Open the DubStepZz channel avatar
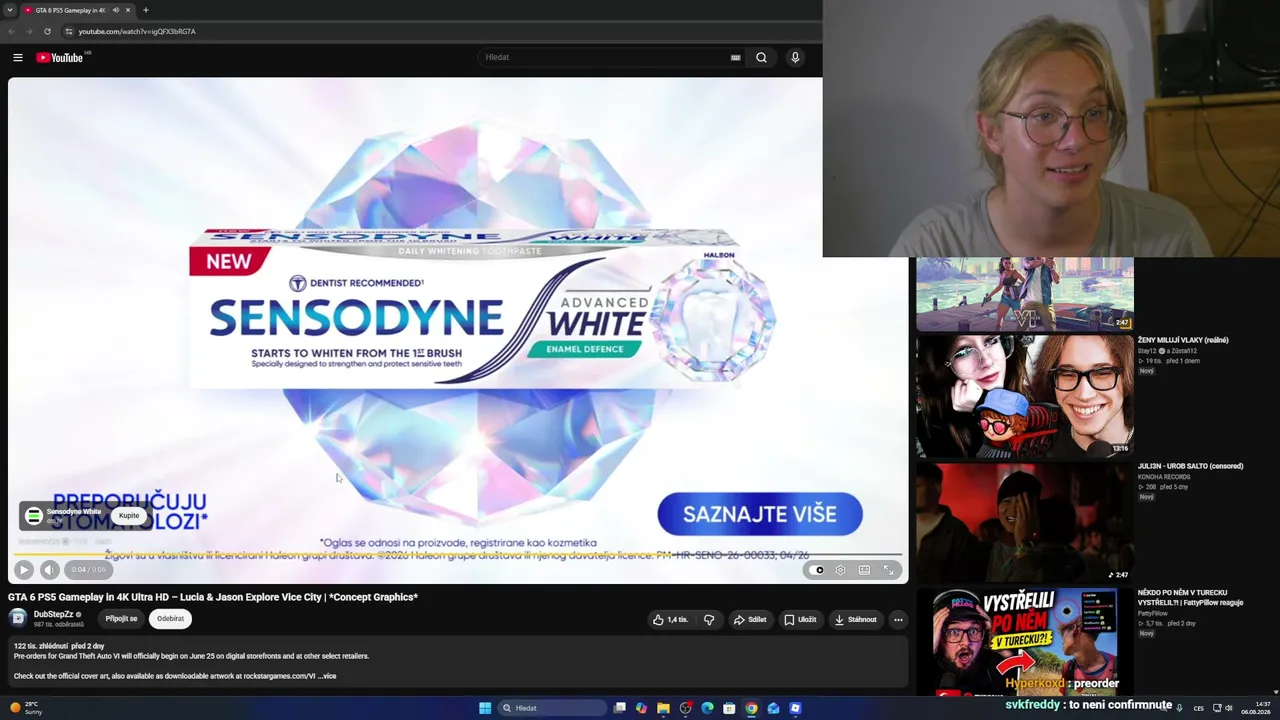Image resolution: width=1280 pixels, height=720 pixels. click(18, 618)
